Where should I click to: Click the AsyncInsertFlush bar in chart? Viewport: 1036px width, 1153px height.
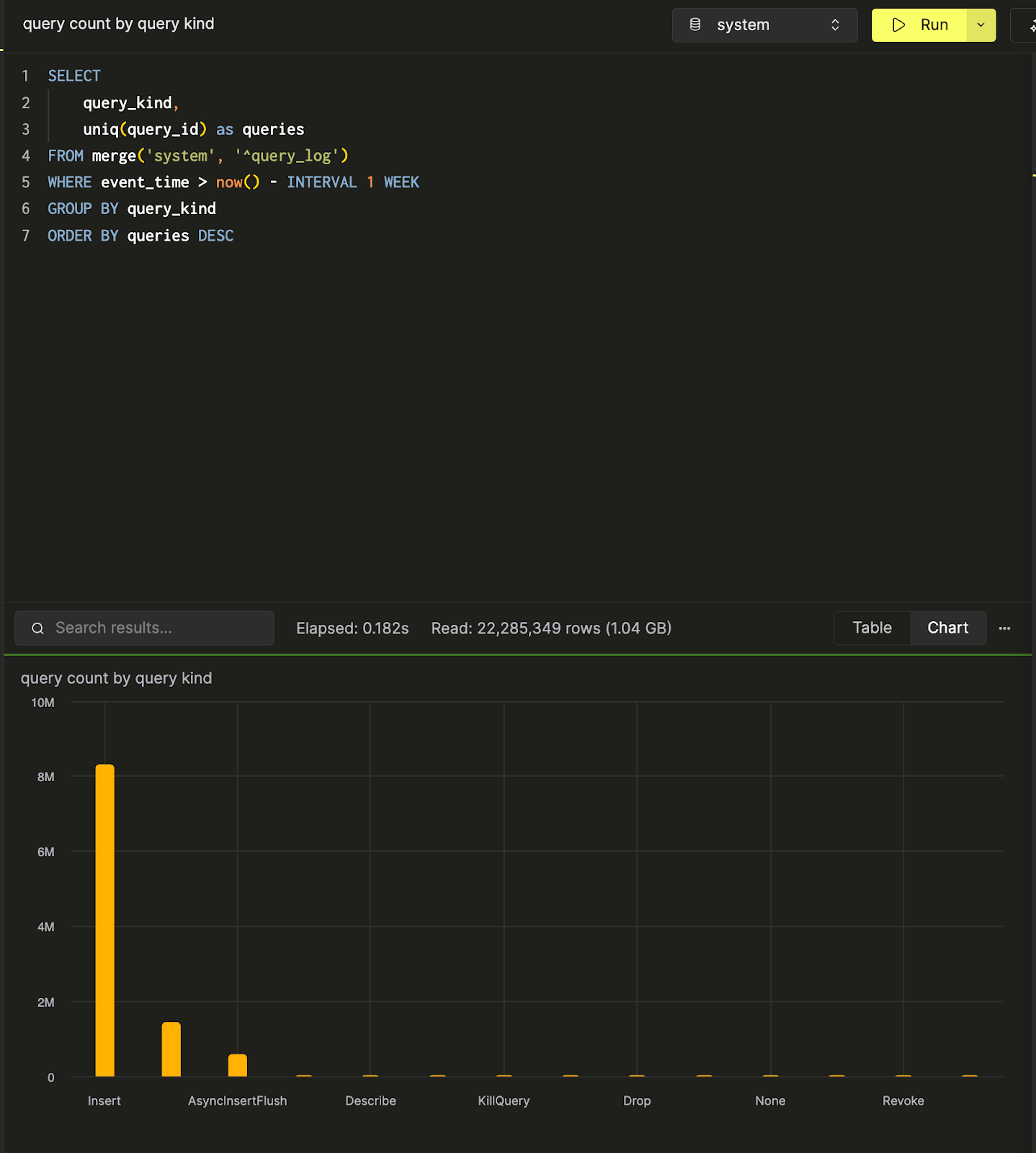pyautogui.click(x=238, y=1065)
